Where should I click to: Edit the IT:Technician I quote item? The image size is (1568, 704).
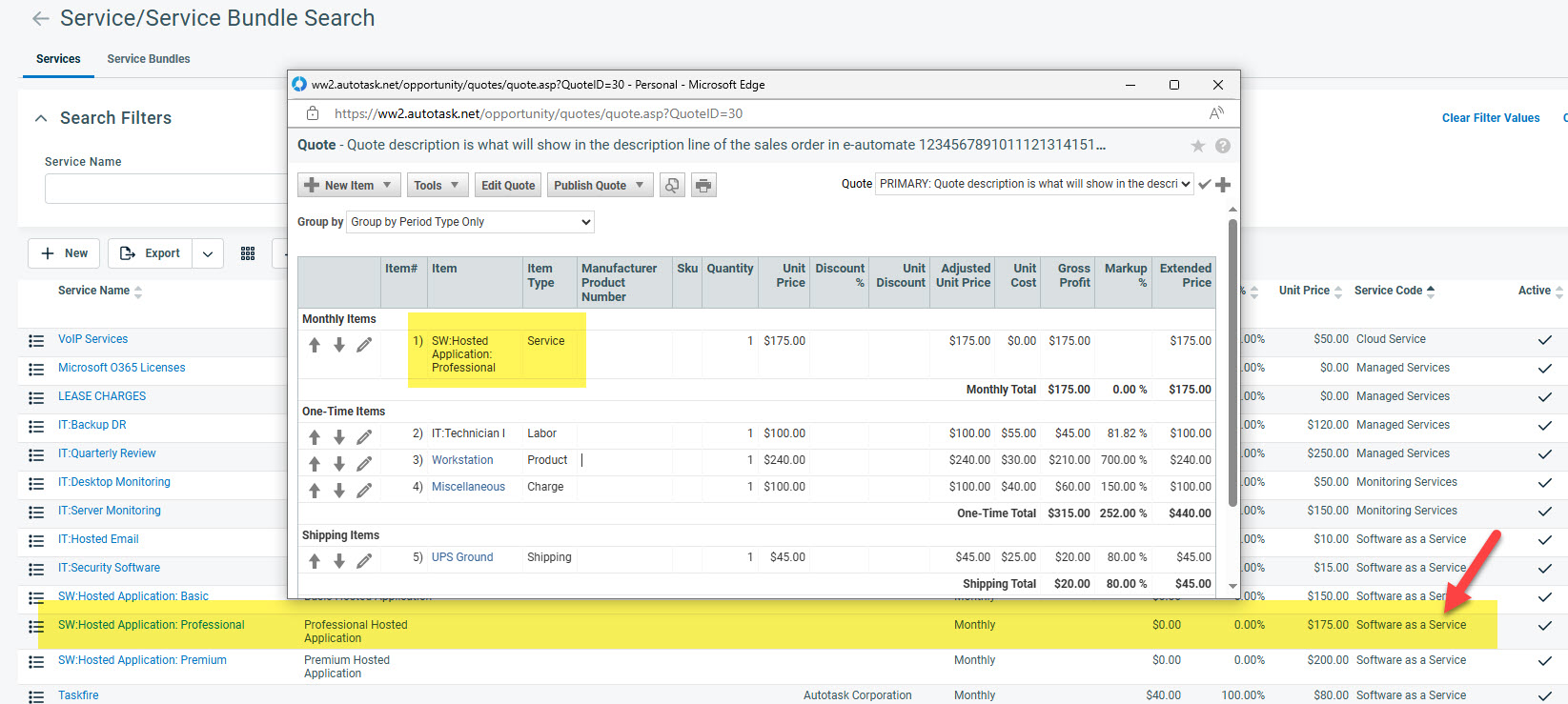(x=364, y=437)
